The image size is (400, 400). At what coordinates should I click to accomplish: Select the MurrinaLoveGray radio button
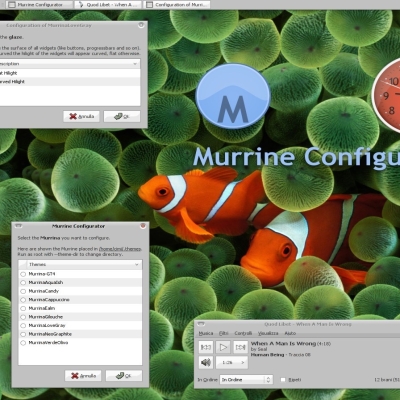23,326
